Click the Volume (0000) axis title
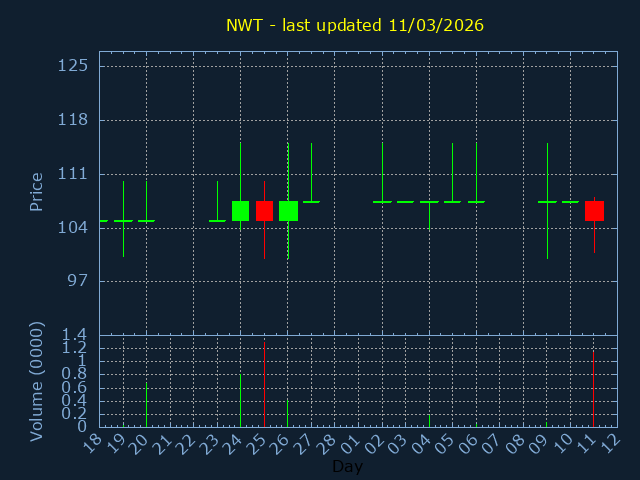This screenshot has height=480, width=640. pyautogui.click(x=37, y=381)
